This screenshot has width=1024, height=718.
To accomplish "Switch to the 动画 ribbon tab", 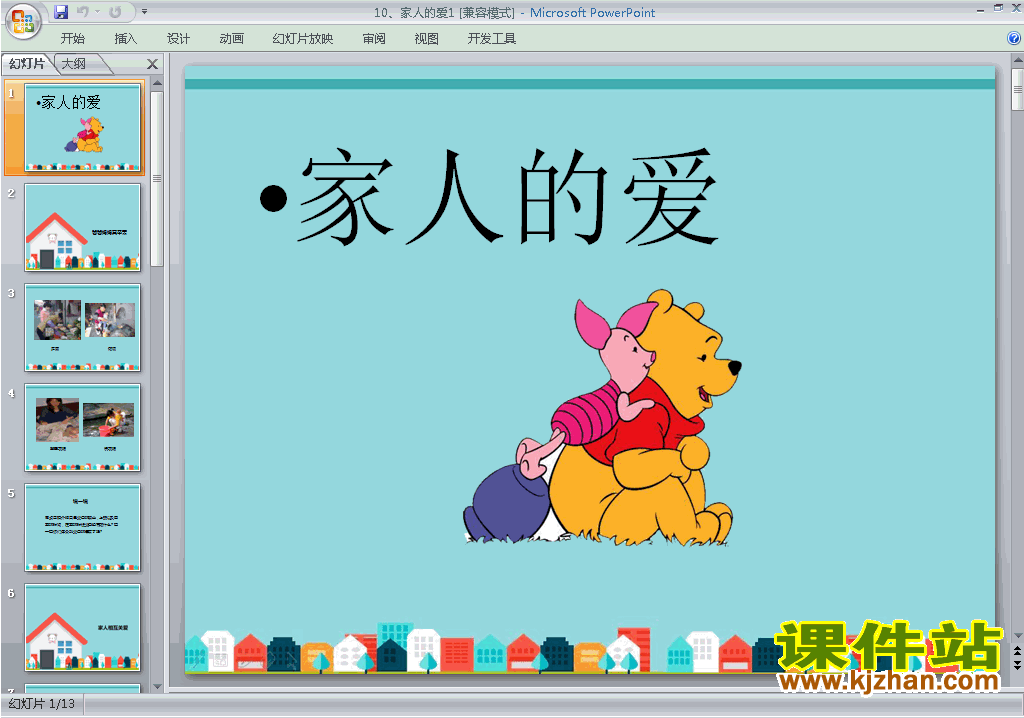I will pos(231,39).
